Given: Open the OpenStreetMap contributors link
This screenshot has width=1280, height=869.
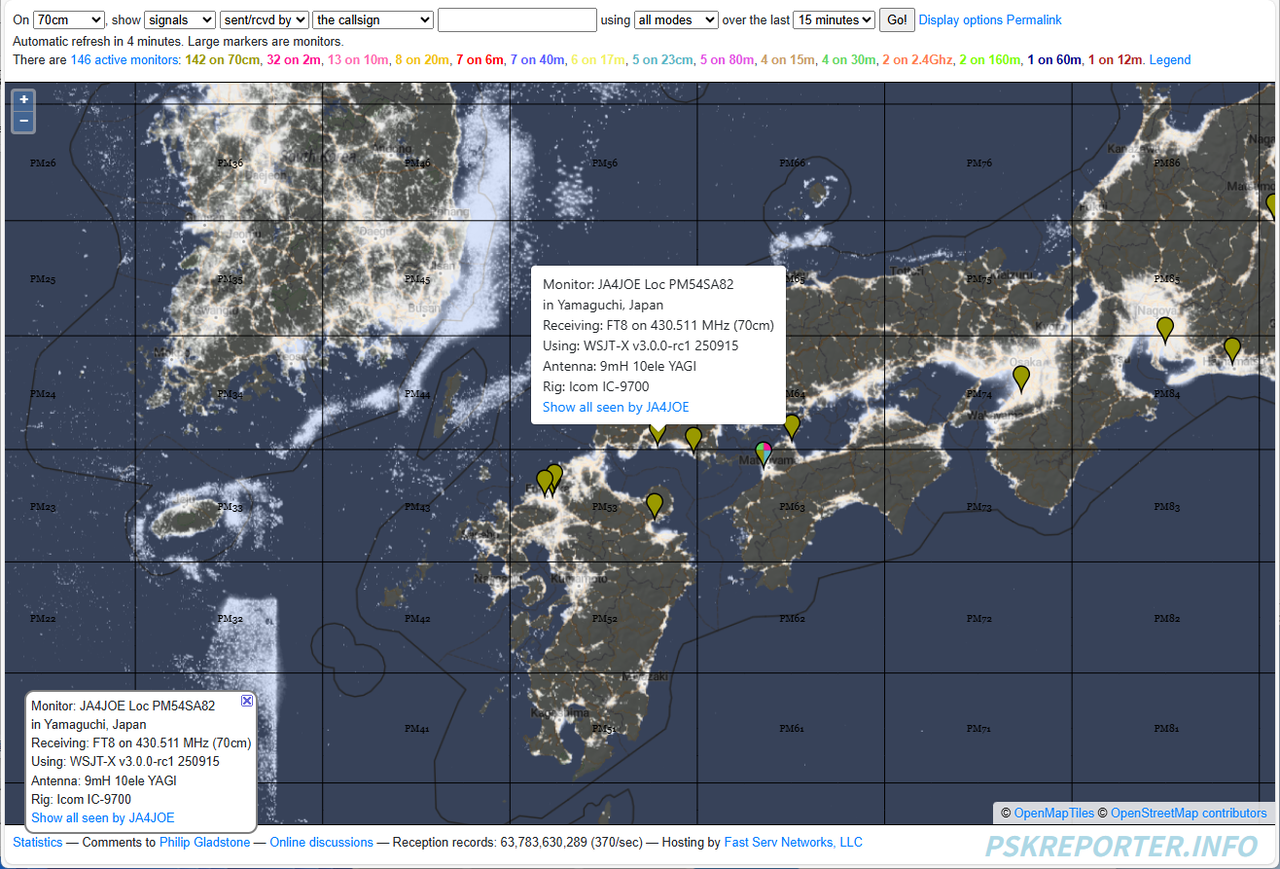Looking at the screenshot, I should click(1189, 813).
